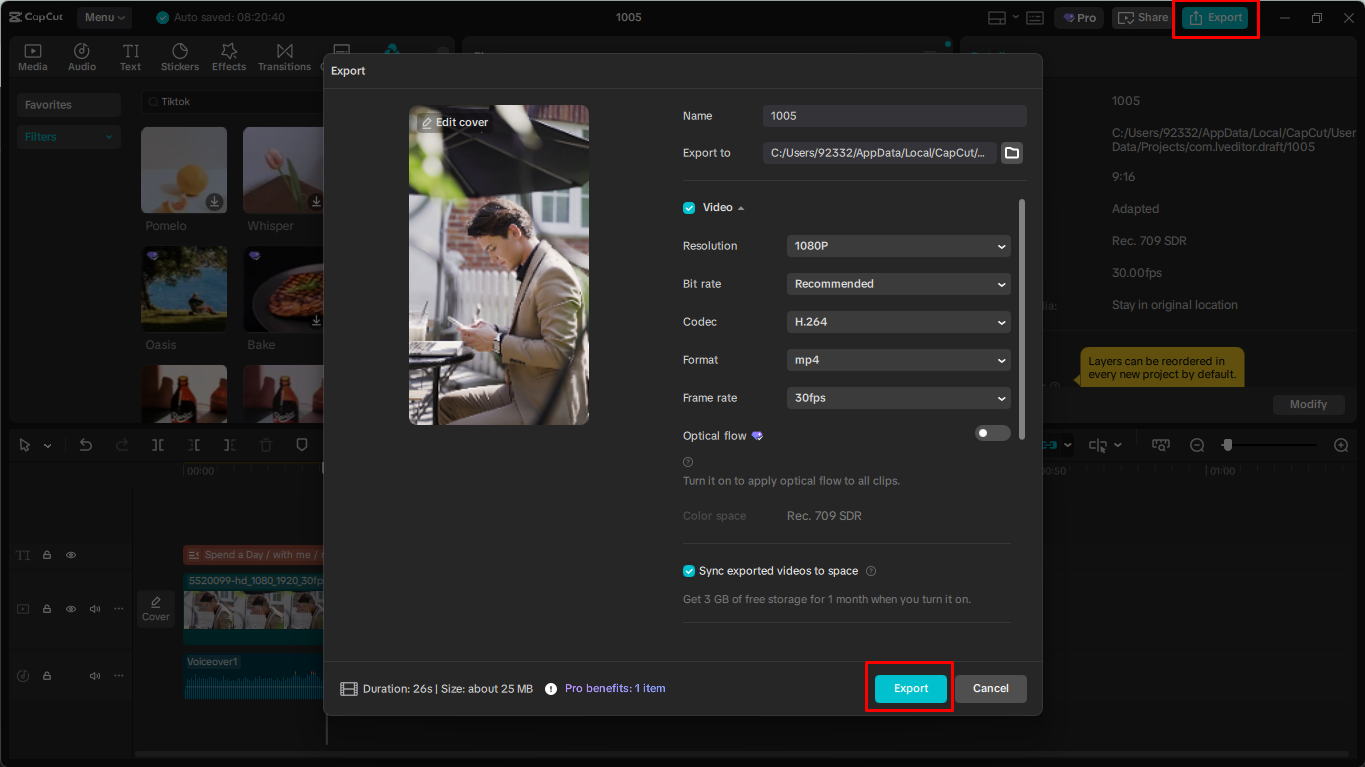Open the Stickers panel
The image size is (1365, 767).
coord(179,56)
